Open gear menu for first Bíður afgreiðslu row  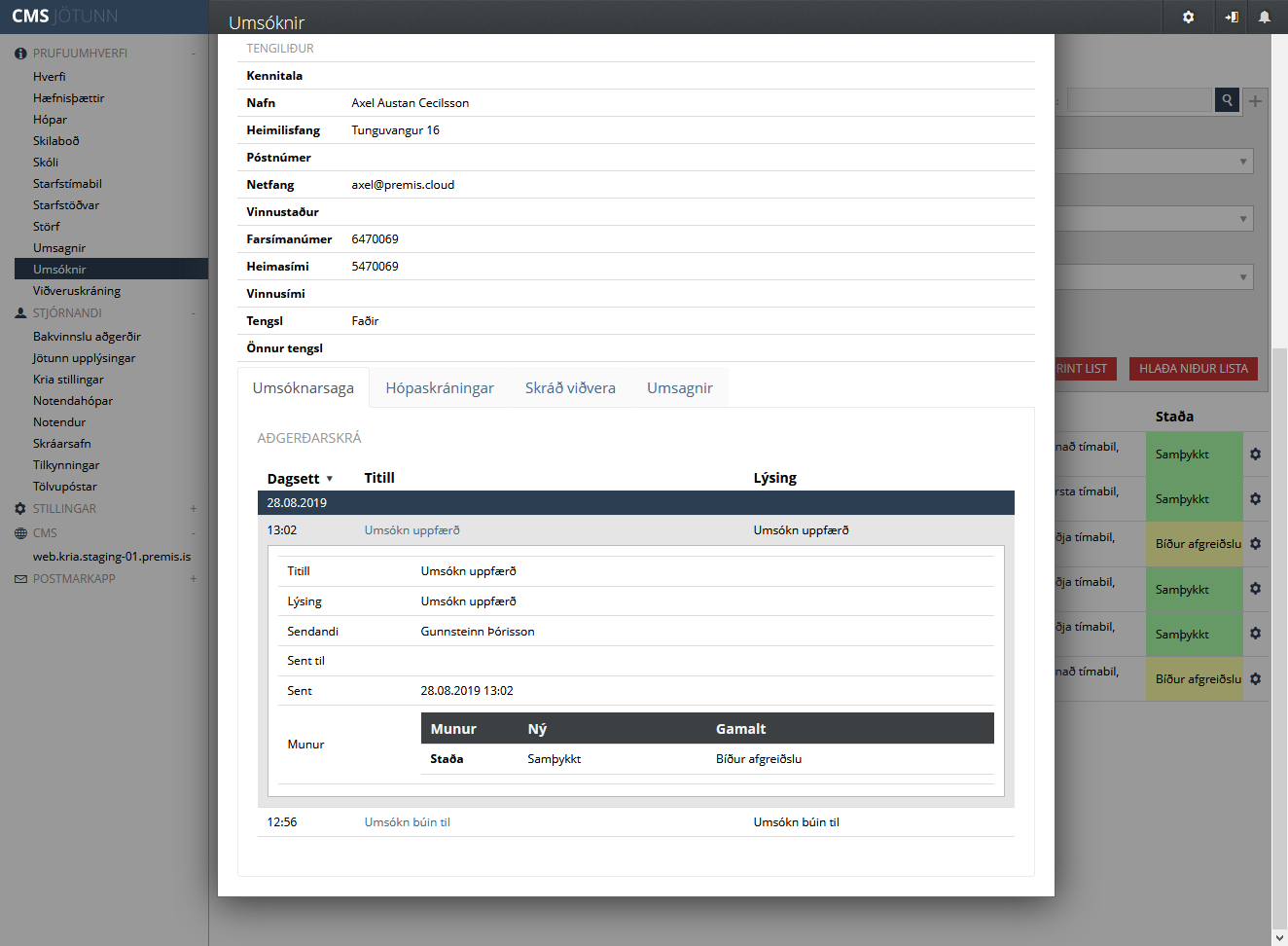coord(1255,544)
